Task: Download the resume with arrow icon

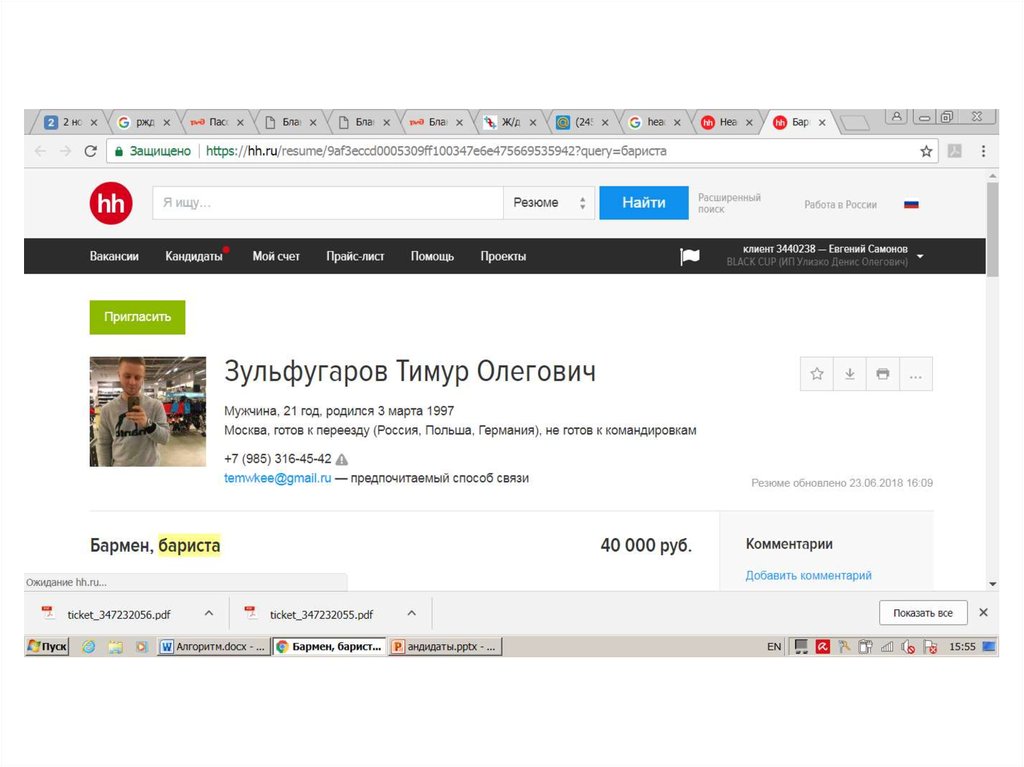Action: [x=849, y=374]
